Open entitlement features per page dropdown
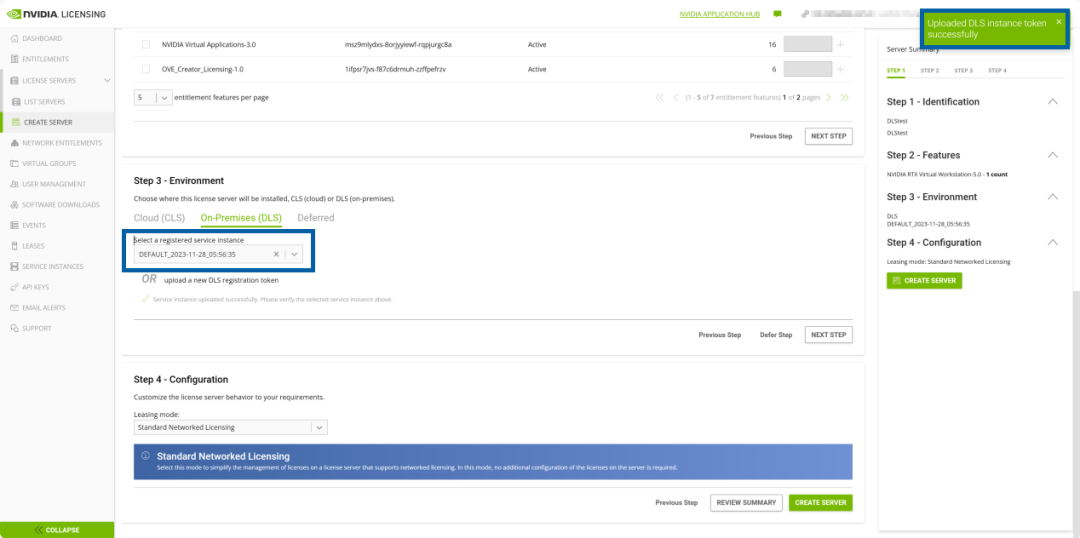 tap(153, 98)
